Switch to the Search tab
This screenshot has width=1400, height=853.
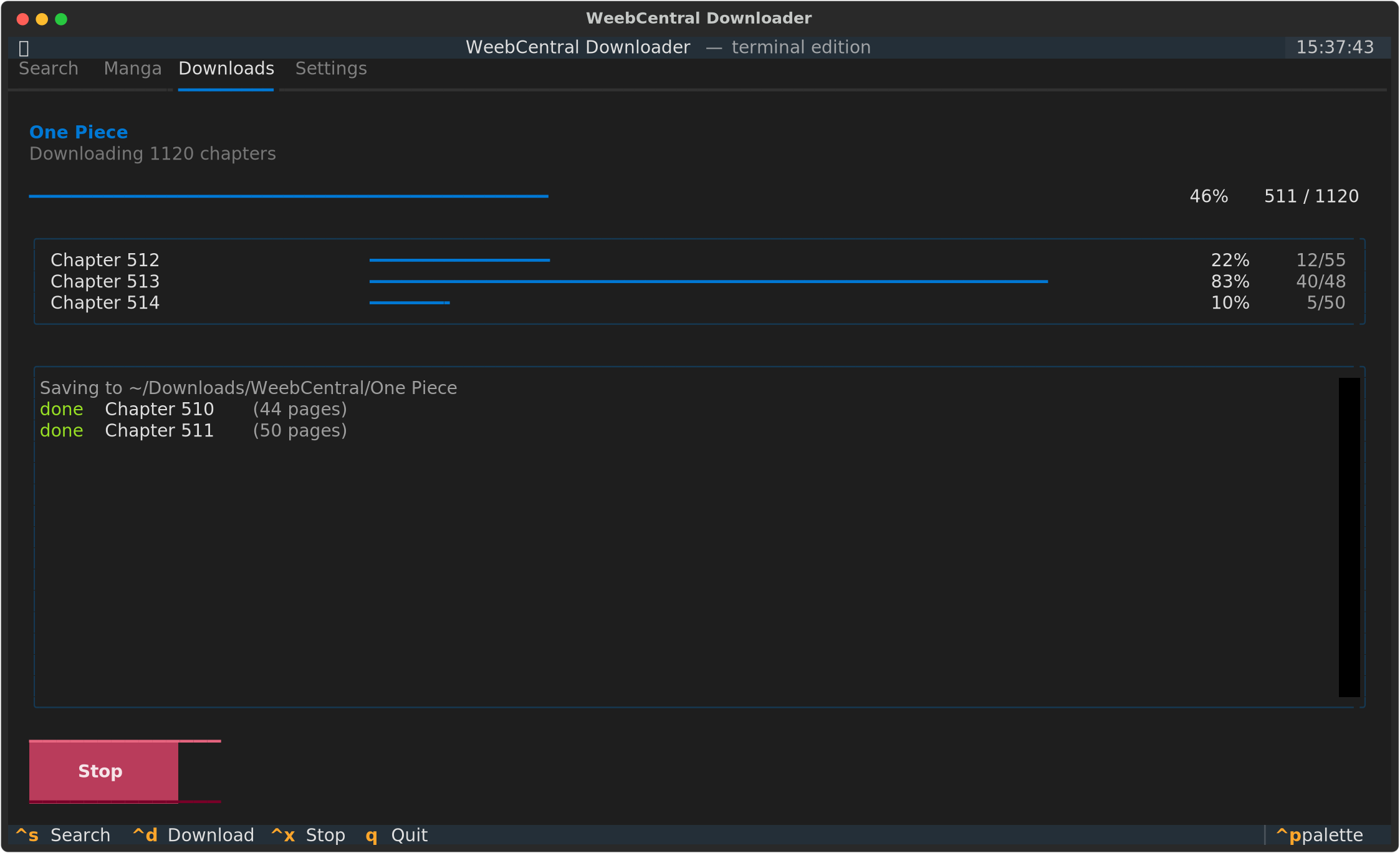49,69
